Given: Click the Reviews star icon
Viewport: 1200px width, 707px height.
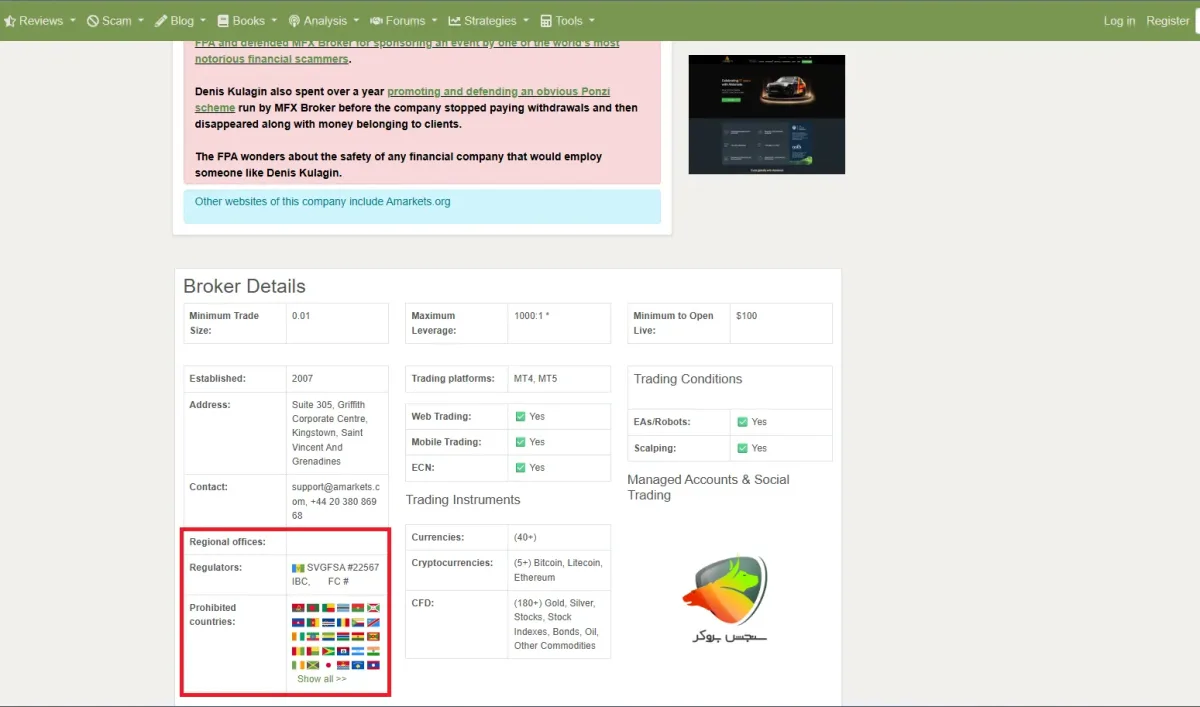Looking at the screenshot, I should point(10,20).
